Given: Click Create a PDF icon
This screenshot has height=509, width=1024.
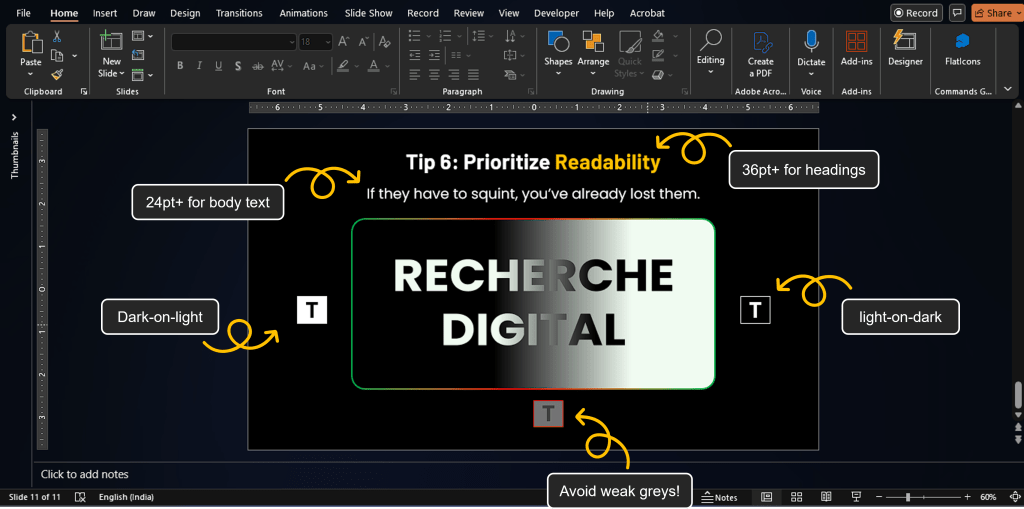Looking at the screenshot, I should click(760, 42).
